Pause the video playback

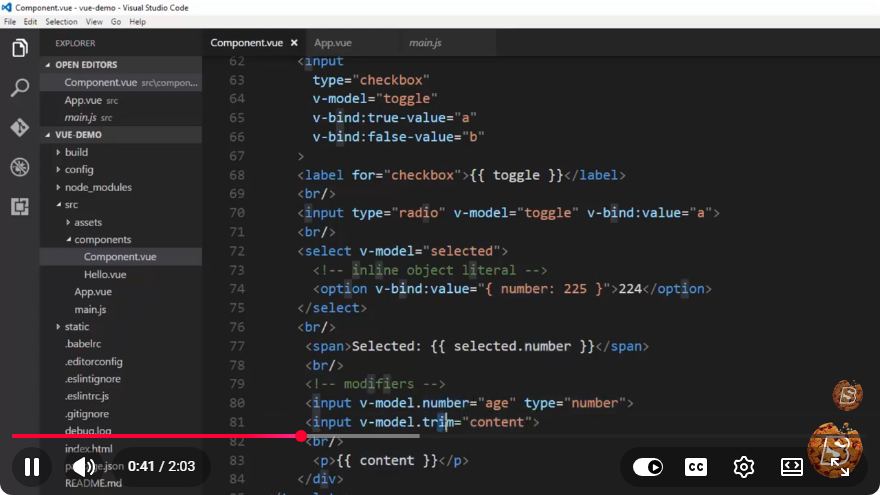tap(32, 467)
